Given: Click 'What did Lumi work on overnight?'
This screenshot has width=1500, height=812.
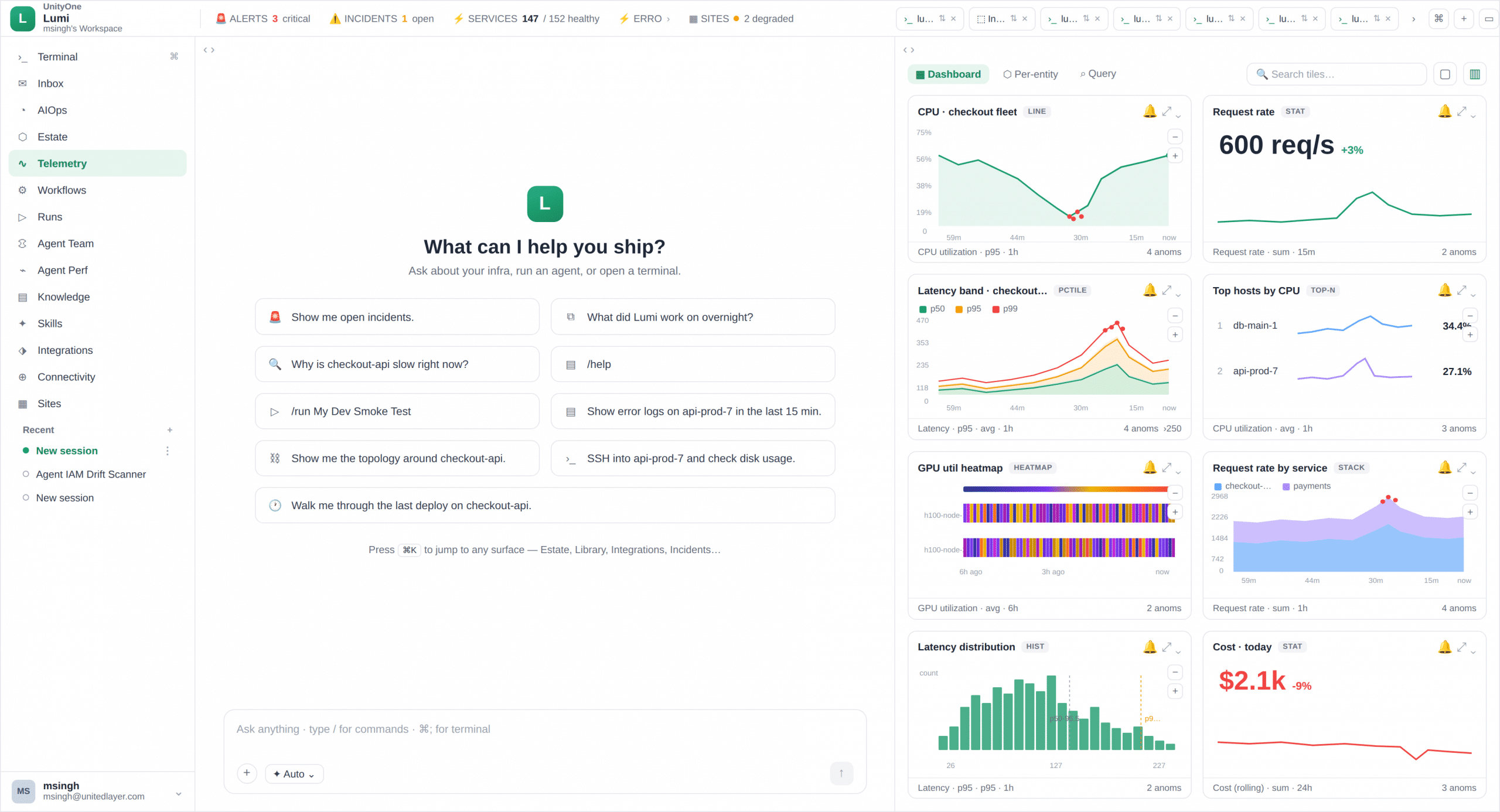Looking at the screenshot, I should coord(693,317).
